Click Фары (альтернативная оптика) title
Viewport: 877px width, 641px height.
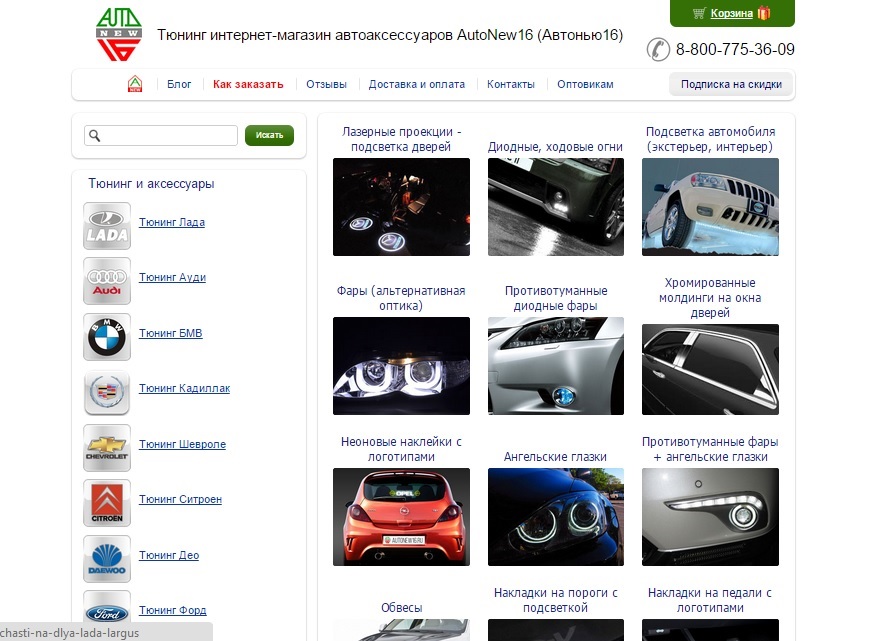click(x=401, y=298)
